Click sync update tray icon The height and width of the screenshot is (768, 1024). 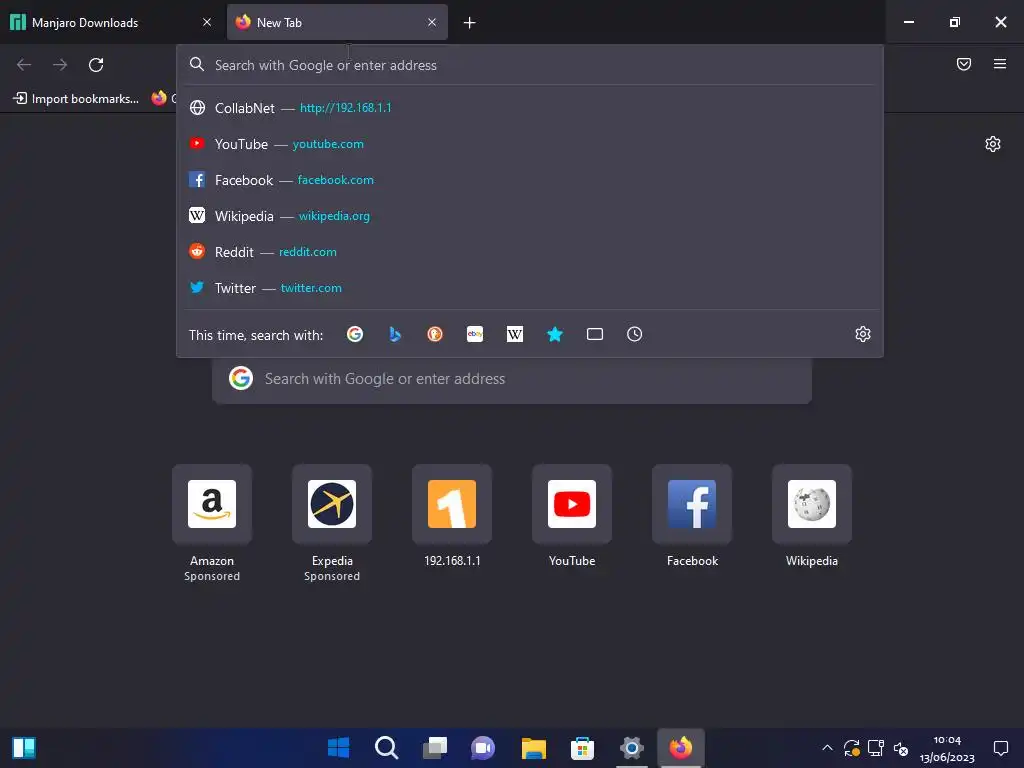(851, 748)
